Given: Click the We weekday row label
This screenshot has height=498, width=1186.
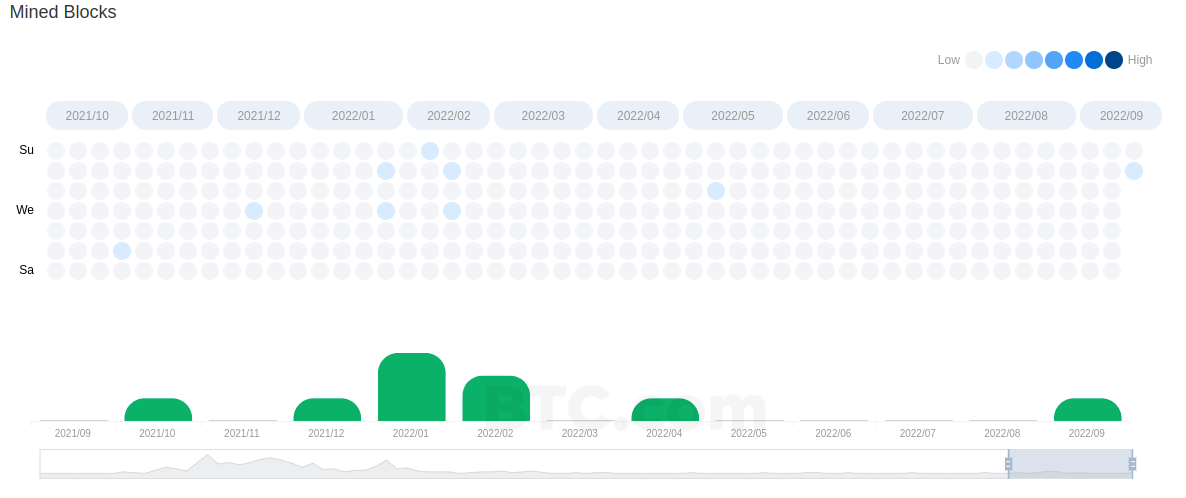Looking at the screenshot, I should pyautogui.click(x=25, y=210).
